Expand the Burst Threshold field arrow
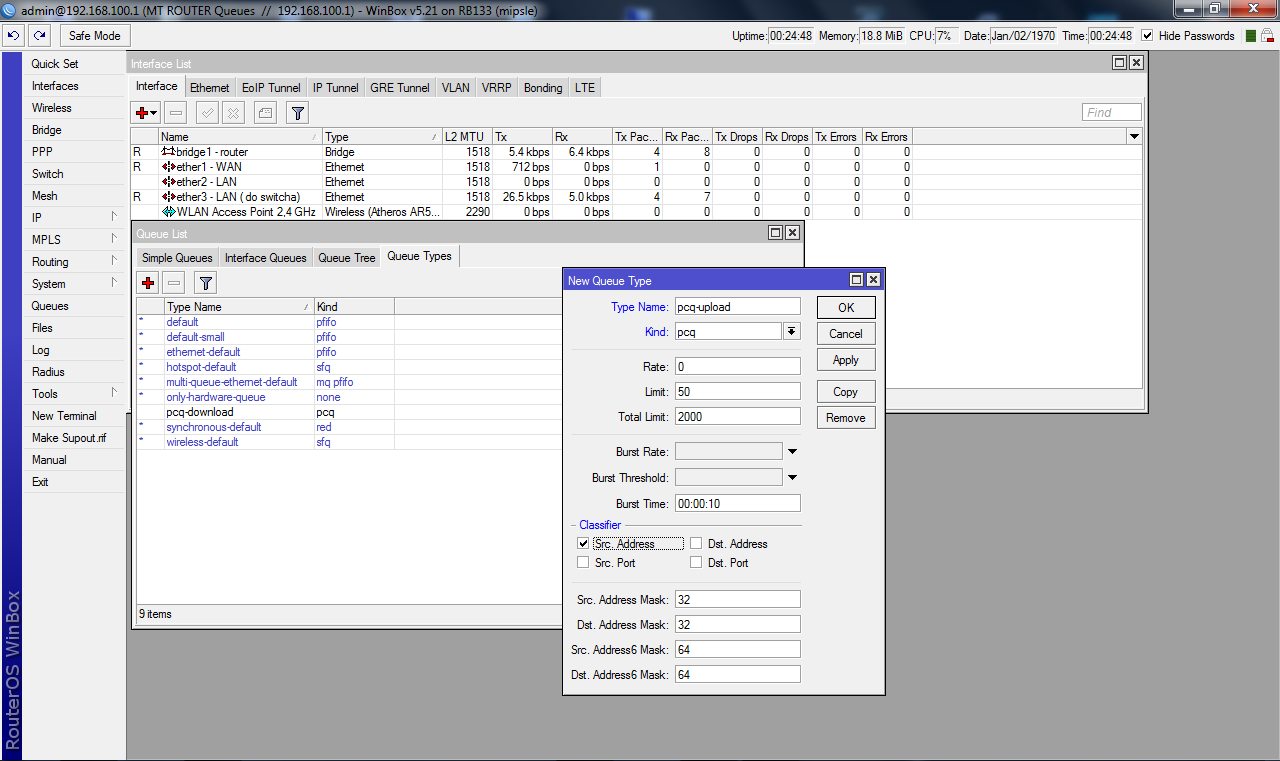 [x=792, y=478]
